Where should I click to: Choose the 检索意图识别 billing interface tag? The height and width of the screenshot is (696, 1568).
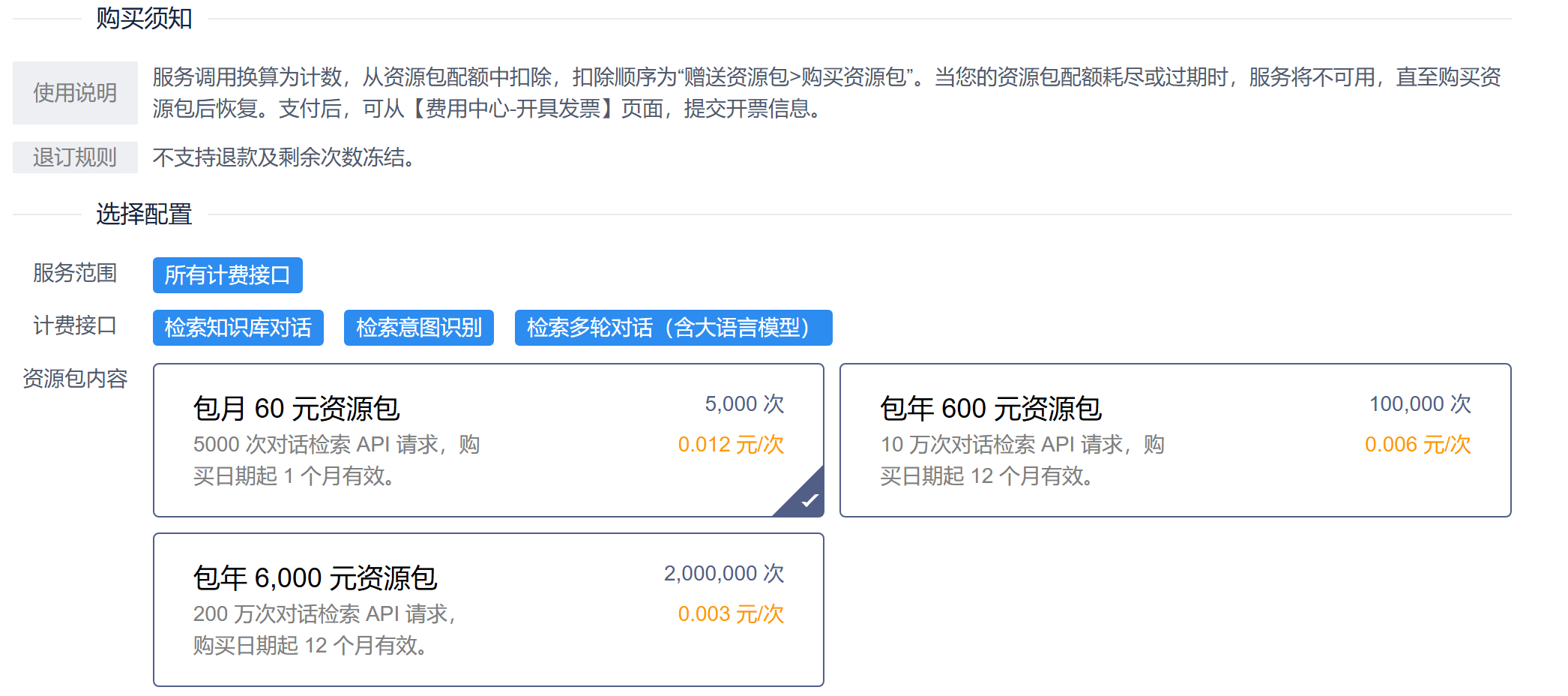[x=418, y=328]
